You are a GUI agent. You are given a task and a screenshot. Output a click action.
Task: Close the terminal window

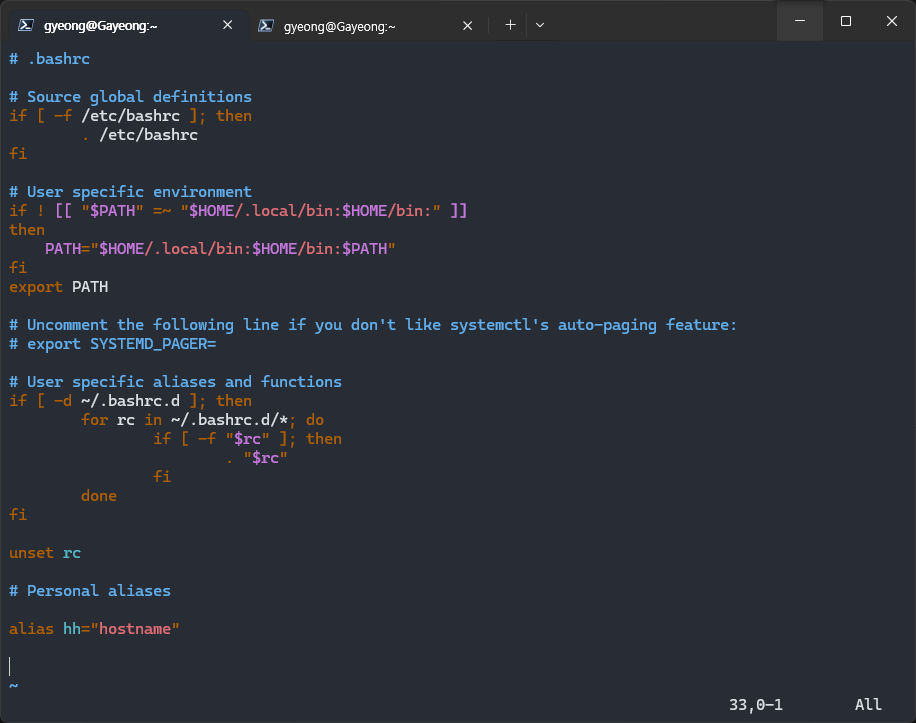(892, 21)
